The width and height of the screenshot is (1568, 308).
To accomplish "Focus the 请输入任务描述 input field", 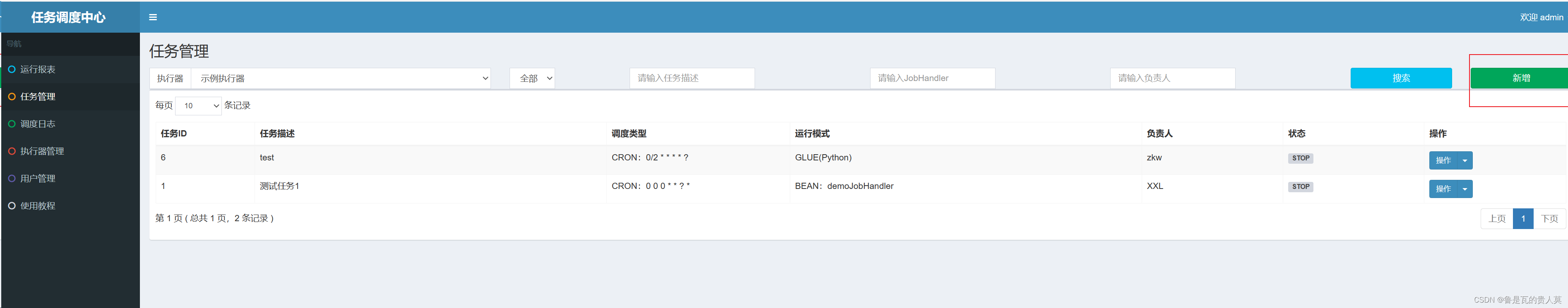I will 692,79.
